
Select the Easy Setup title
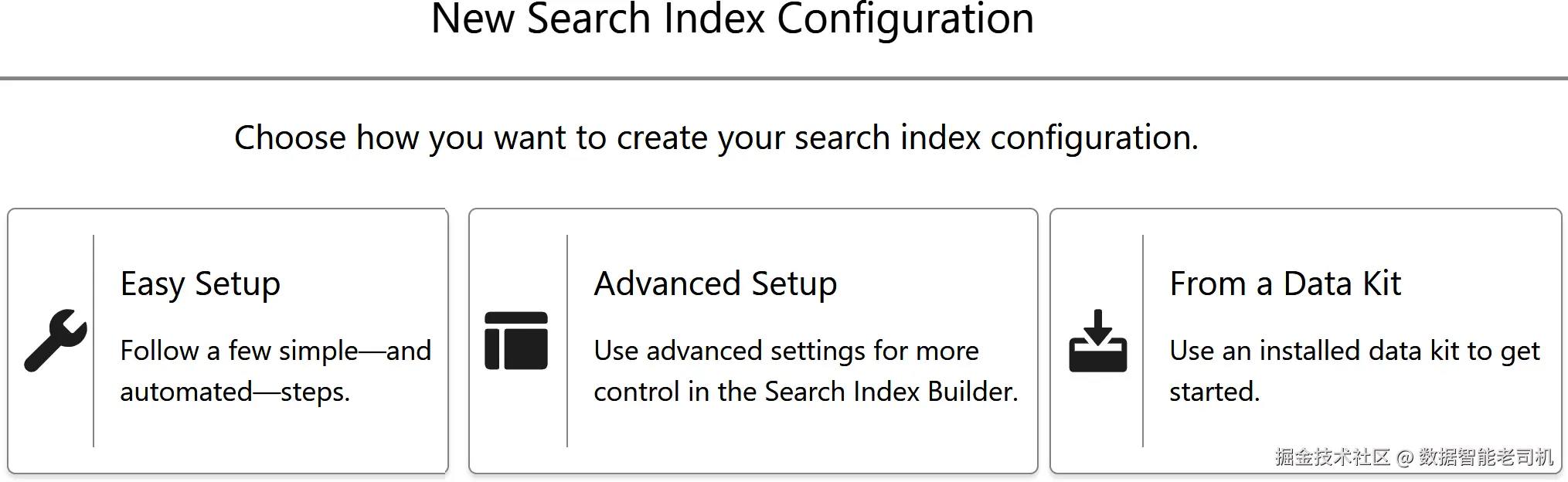coord(200,283)
